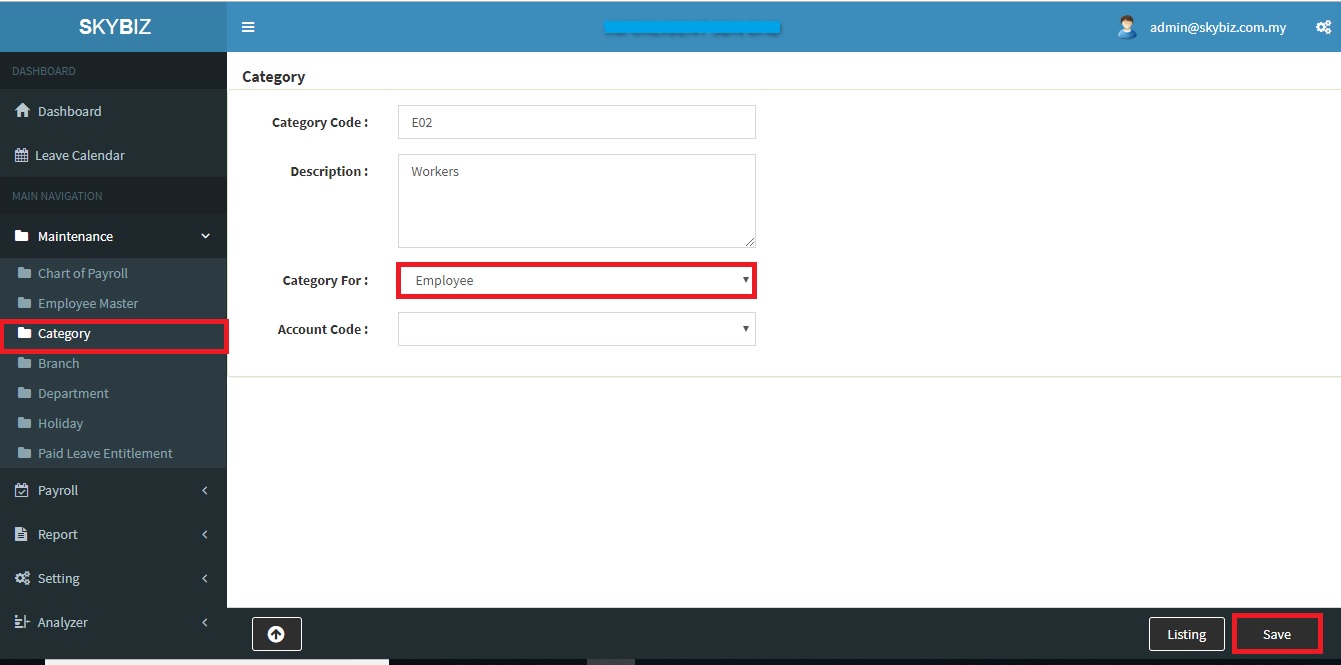Screen dimensions: 1341x665
Task: Open Leave Calendar from sidebar
Action: pyautogui.click(x=79, y=155)
